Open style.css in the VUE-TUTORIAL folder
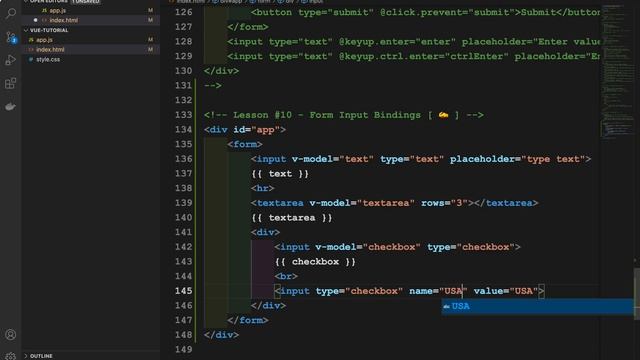Screen dimensions: 640x360 click(x=48, y=59)
